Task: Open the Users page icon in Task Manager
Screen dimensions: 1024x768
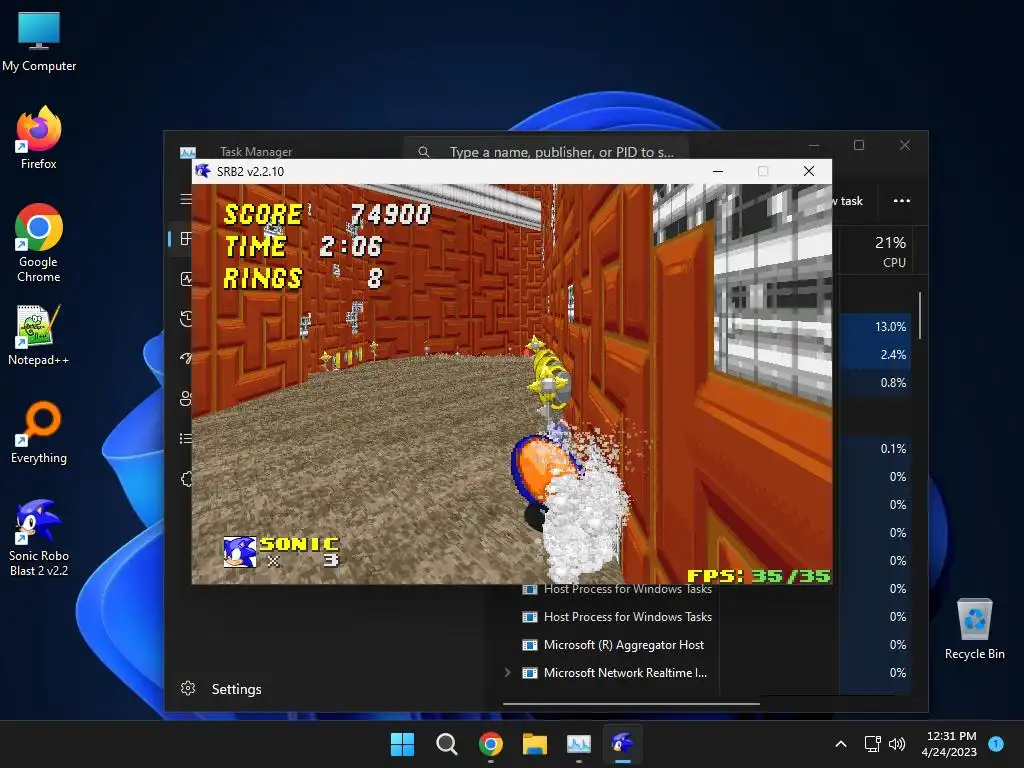Action: click(x=186, y=398)
